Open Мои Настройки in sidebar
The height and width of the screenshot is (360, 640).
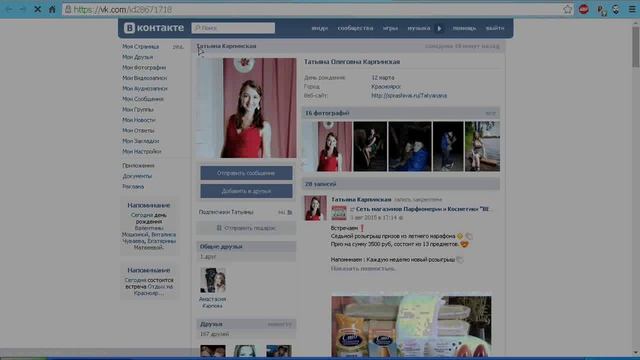pyautogui.click(x=142, y=151)
